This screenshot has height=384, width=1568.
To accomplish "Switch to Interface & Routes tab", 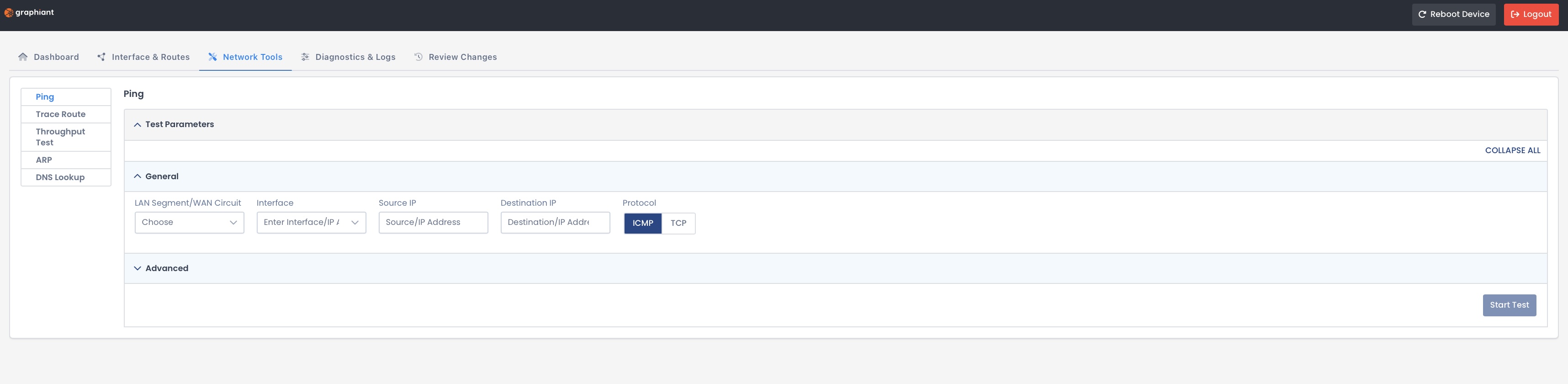I will [143, 57].
